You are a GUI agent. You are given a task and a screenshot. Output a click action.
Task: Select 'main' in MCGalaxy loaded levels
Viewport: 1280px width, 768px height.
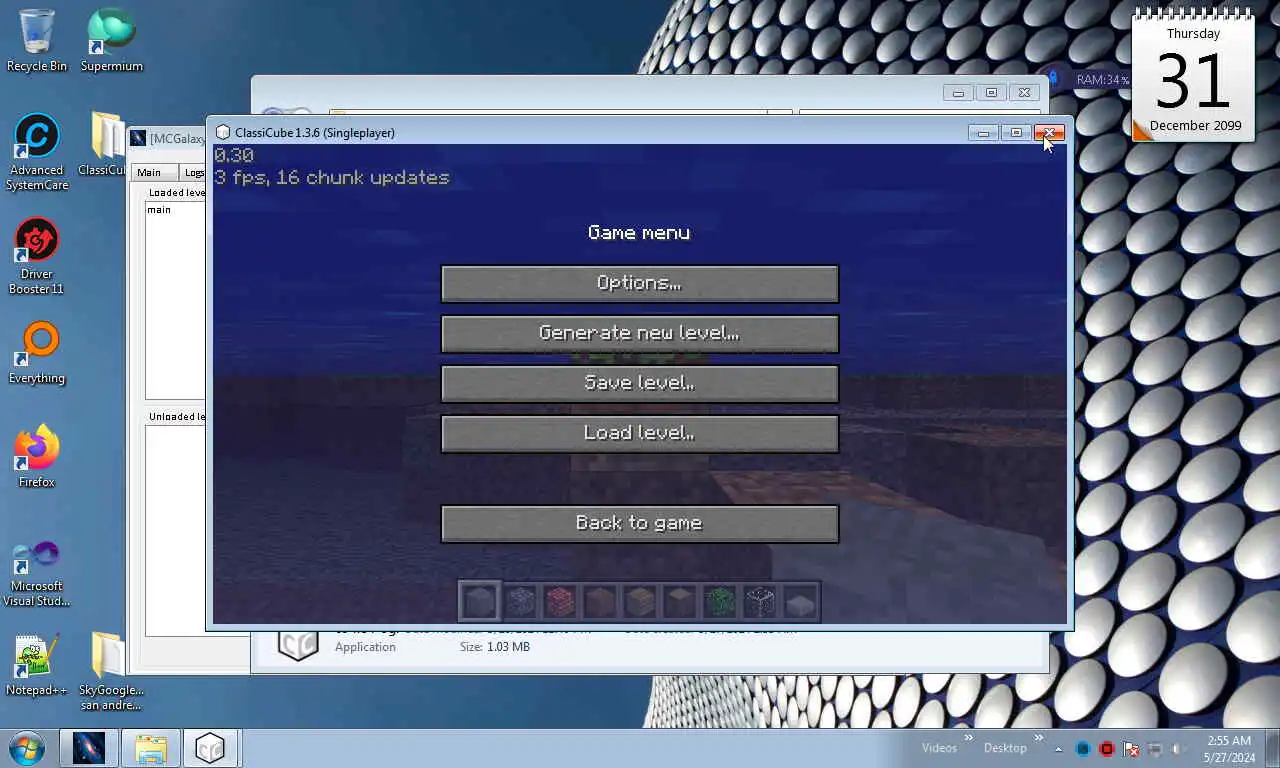(159, 210)
